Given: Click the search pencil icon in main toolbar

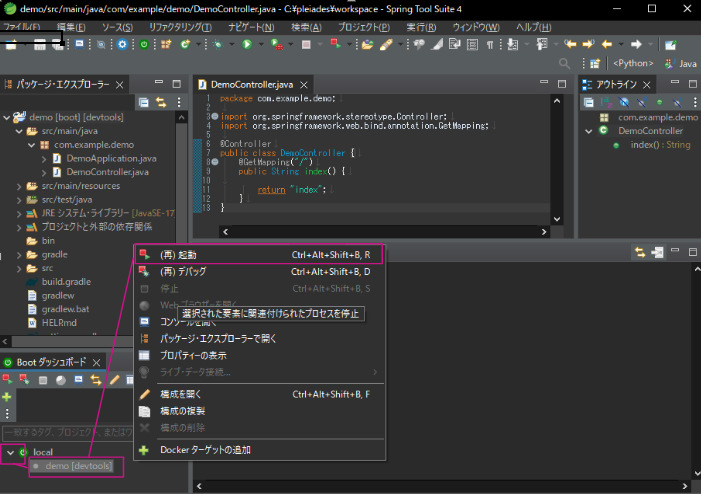Looking at the screenshot, I should [386, 44].
